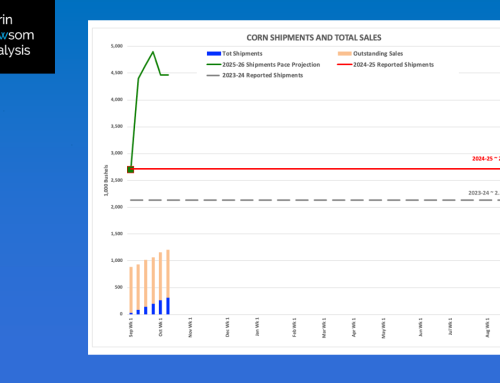Click the May Wk 1 x-axis label
The width and height of the screenshot is (500, 383).
tap(383, 328)
